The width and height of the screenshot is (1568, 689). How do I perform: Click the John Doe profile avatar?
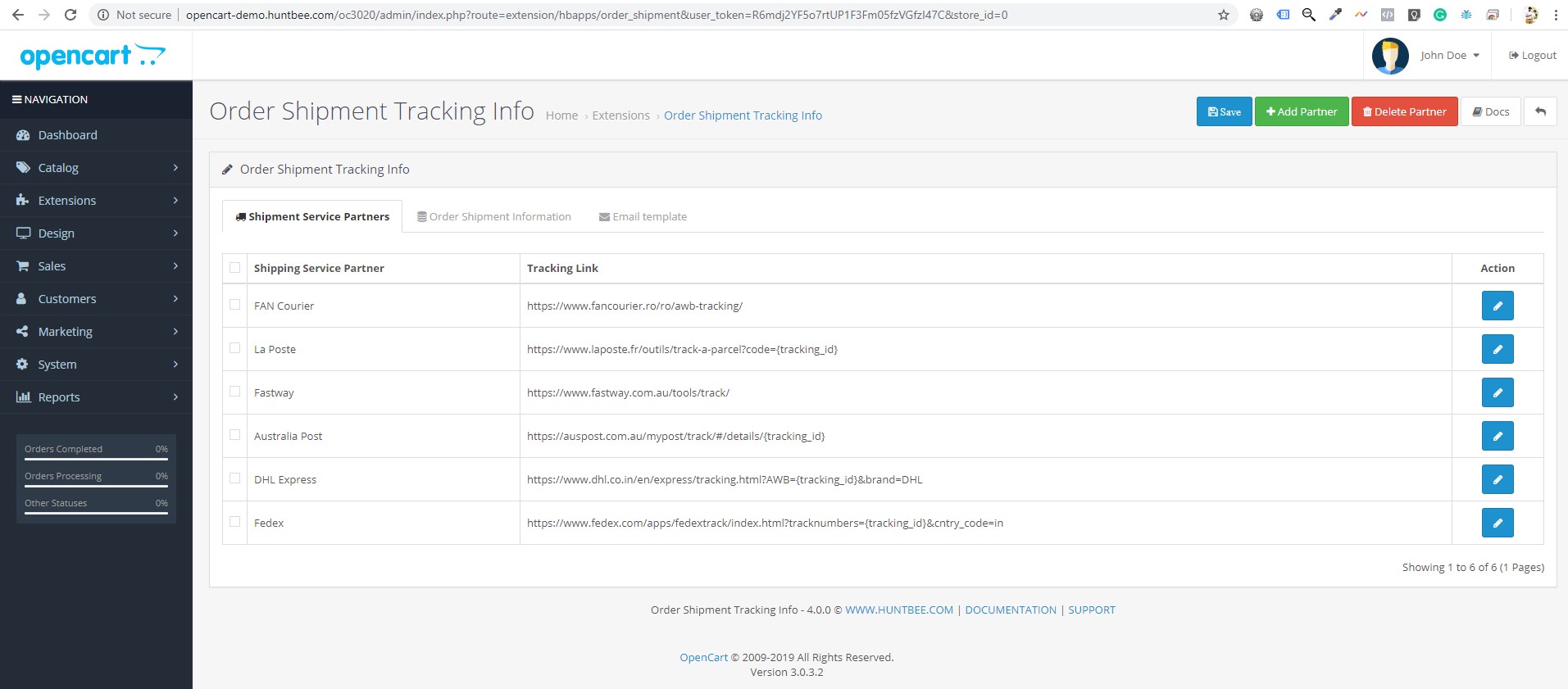pyautogui.click(x=1390, y=56)
